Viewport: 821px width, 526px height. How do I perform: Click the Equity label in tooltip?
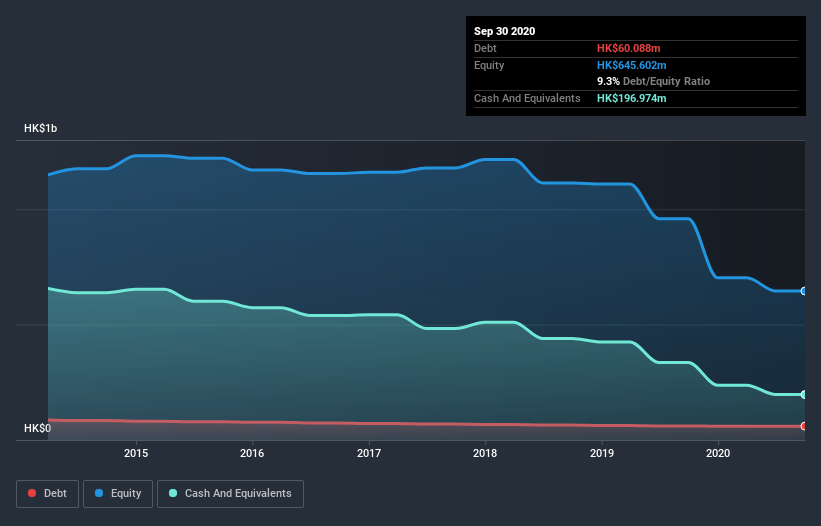coord(489,65)
